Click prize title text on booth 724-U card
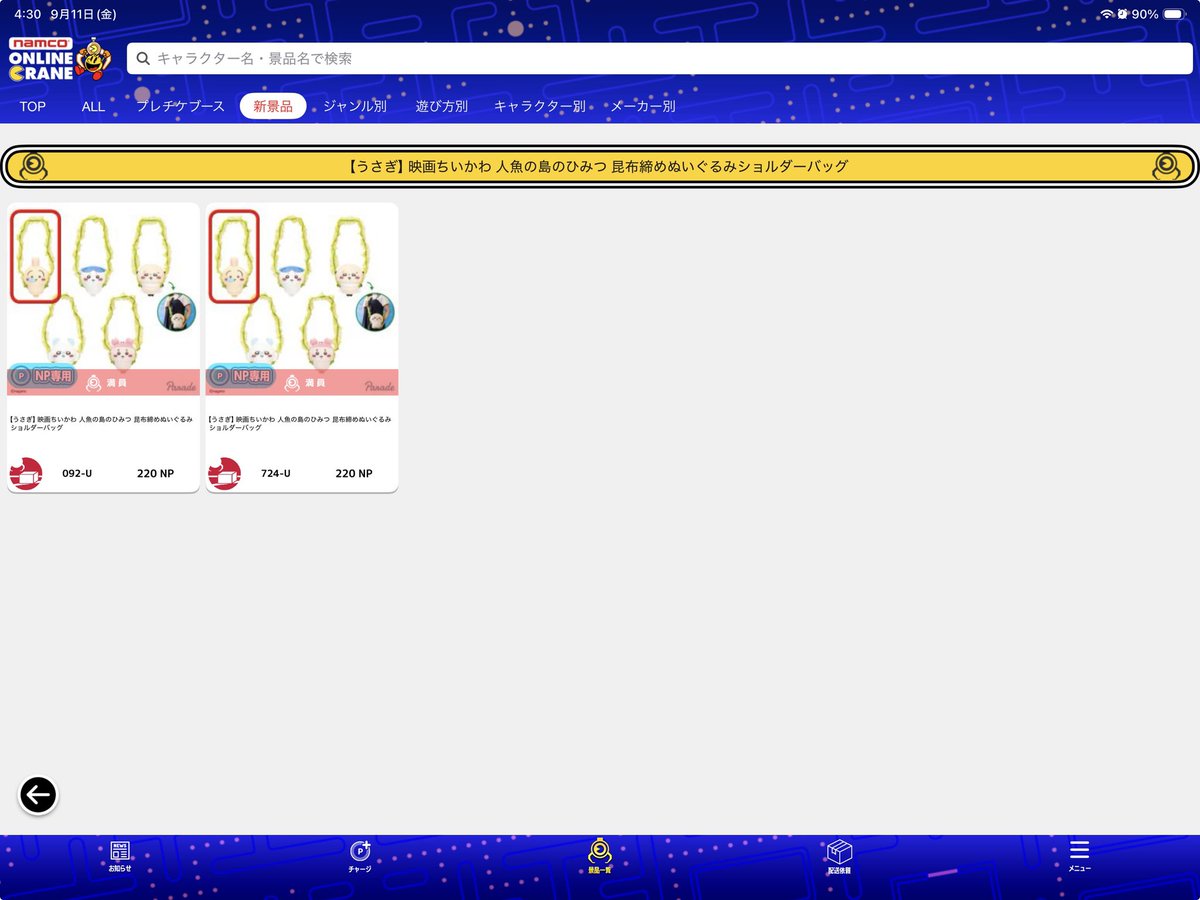Image resolution: width=1200 pixels, height=900 pixels. (x=300, y=423)
